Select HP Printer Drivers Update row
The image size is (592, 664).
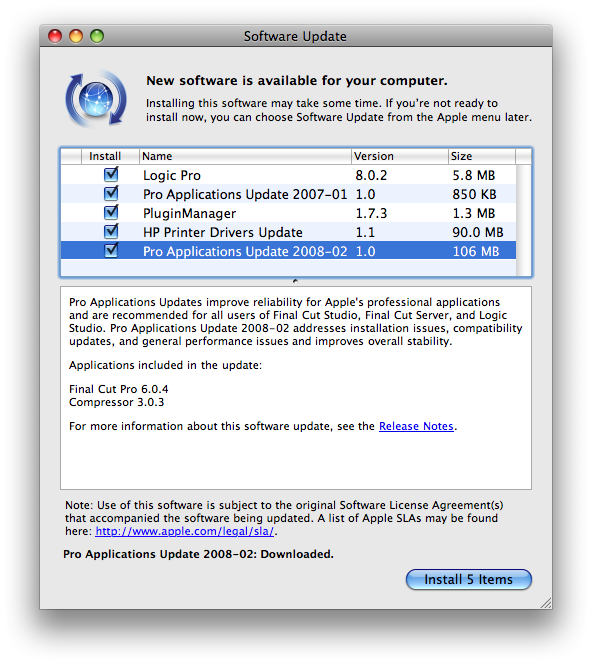(x=288, y=232)
